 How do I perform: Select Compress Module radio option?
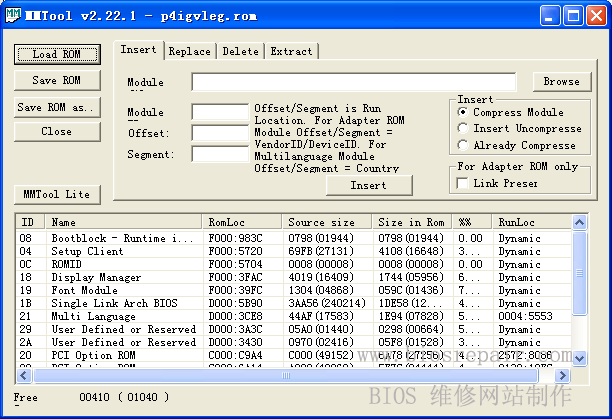pos(511,112)
